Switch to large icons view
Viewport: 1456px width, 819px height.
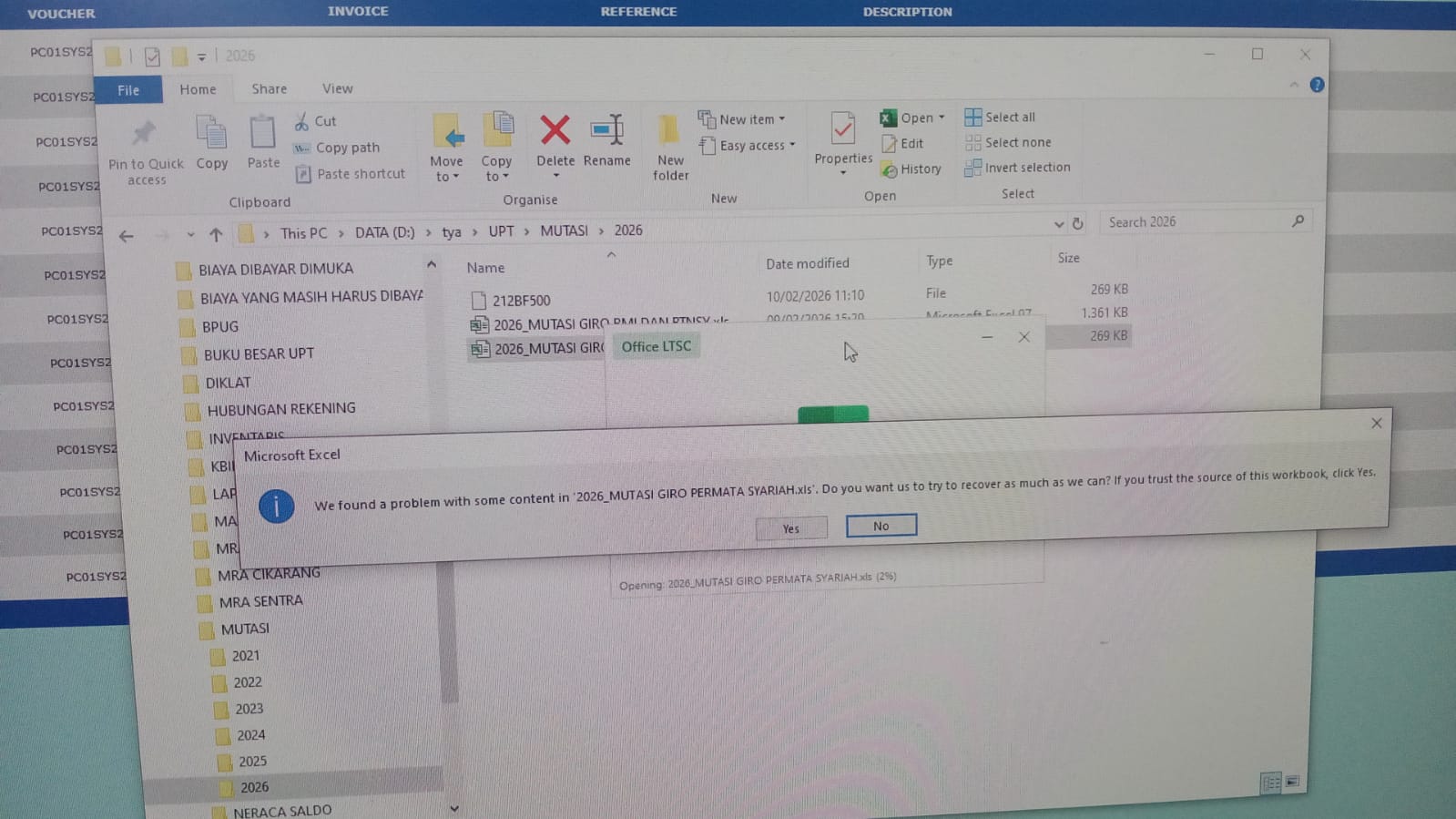point(1292,782)
